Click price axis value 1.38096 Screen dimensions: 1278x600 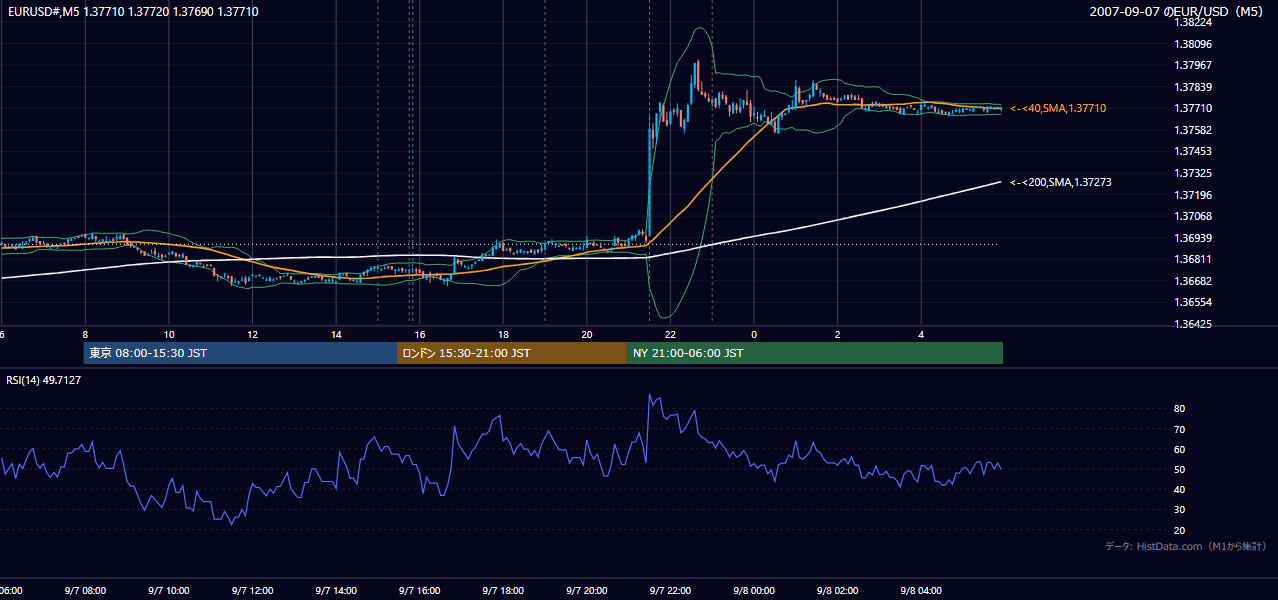[x=1193, y=44]
